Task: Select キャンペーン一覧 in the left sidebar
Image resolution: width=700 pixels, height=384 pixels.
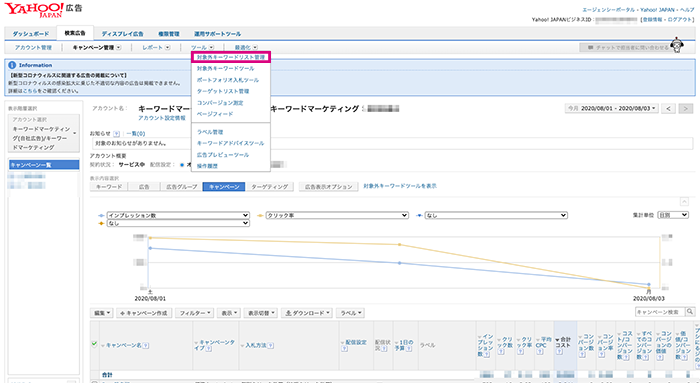Action: point(44,165)
